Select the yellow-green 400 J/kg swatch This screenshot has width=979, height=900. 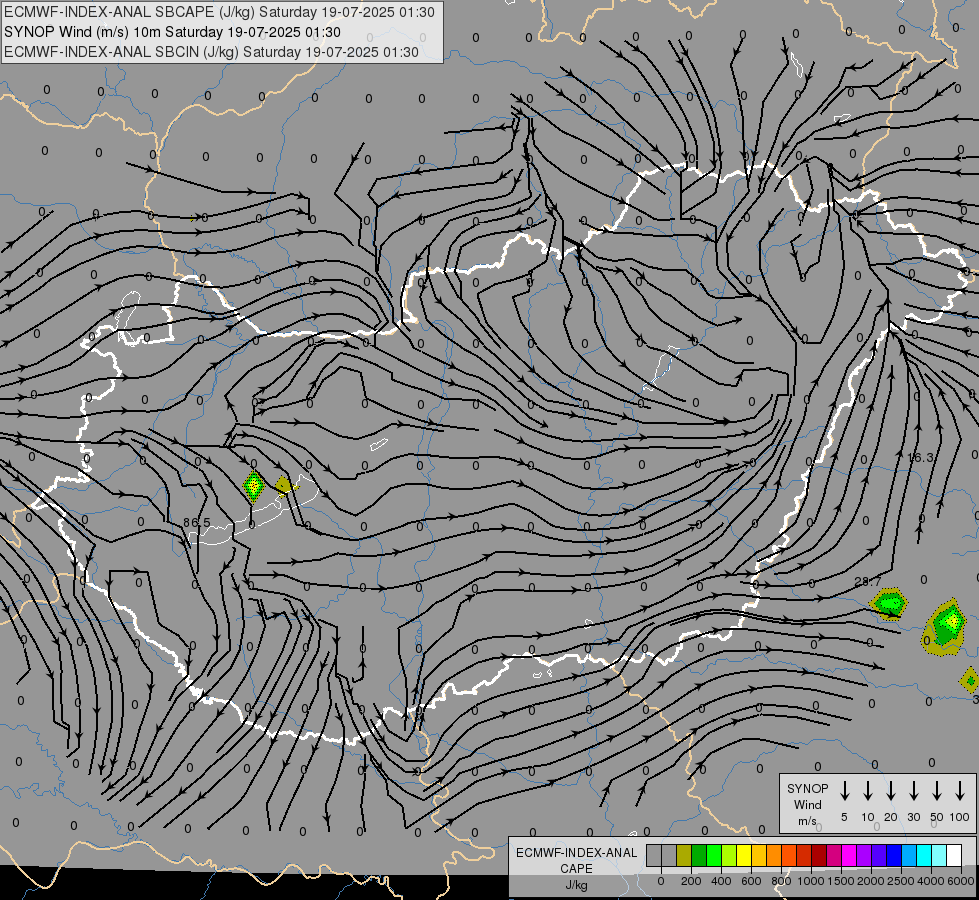(x=729, y=856)
